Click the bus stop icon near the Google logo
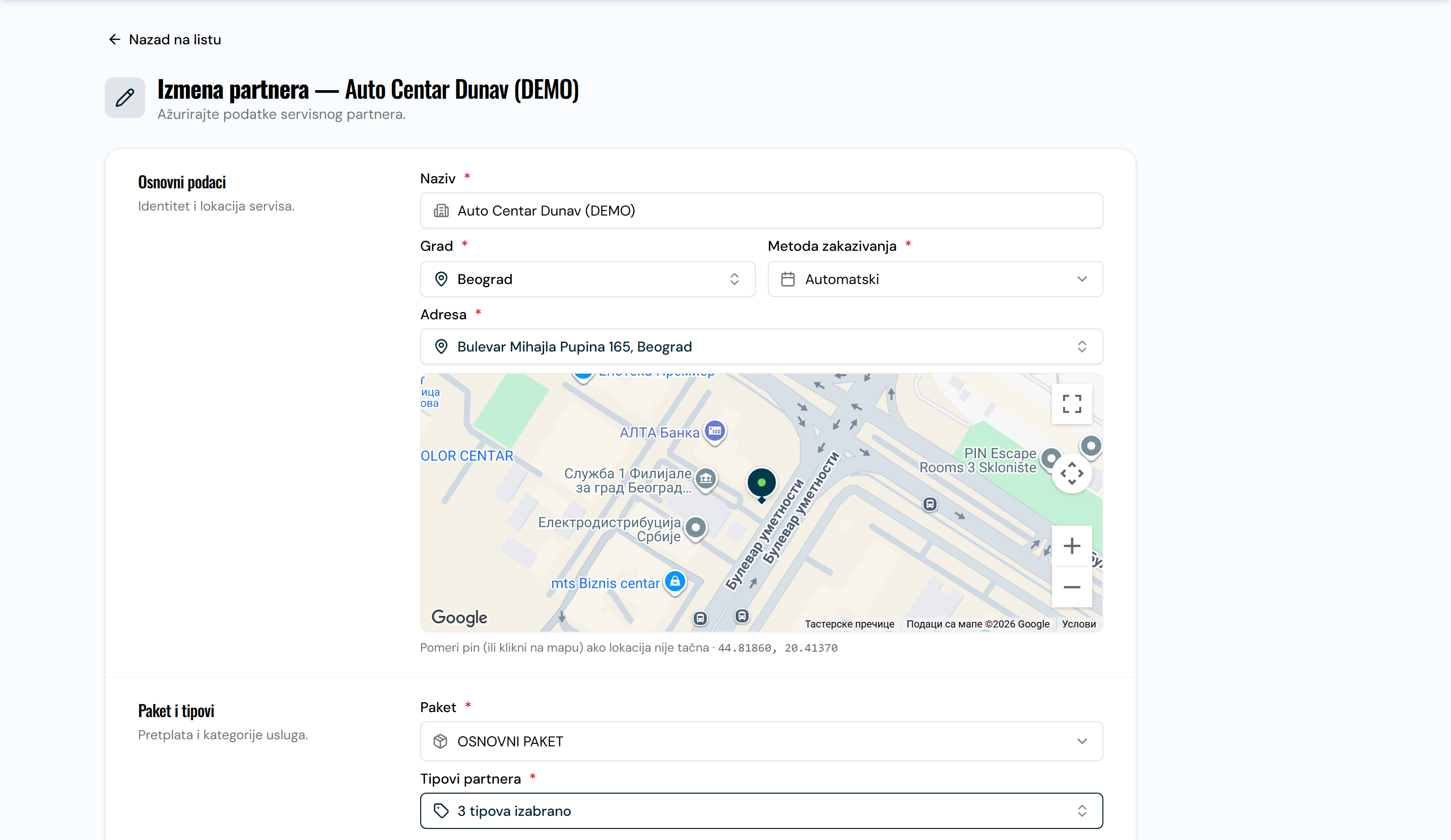 tap(700, 618)
